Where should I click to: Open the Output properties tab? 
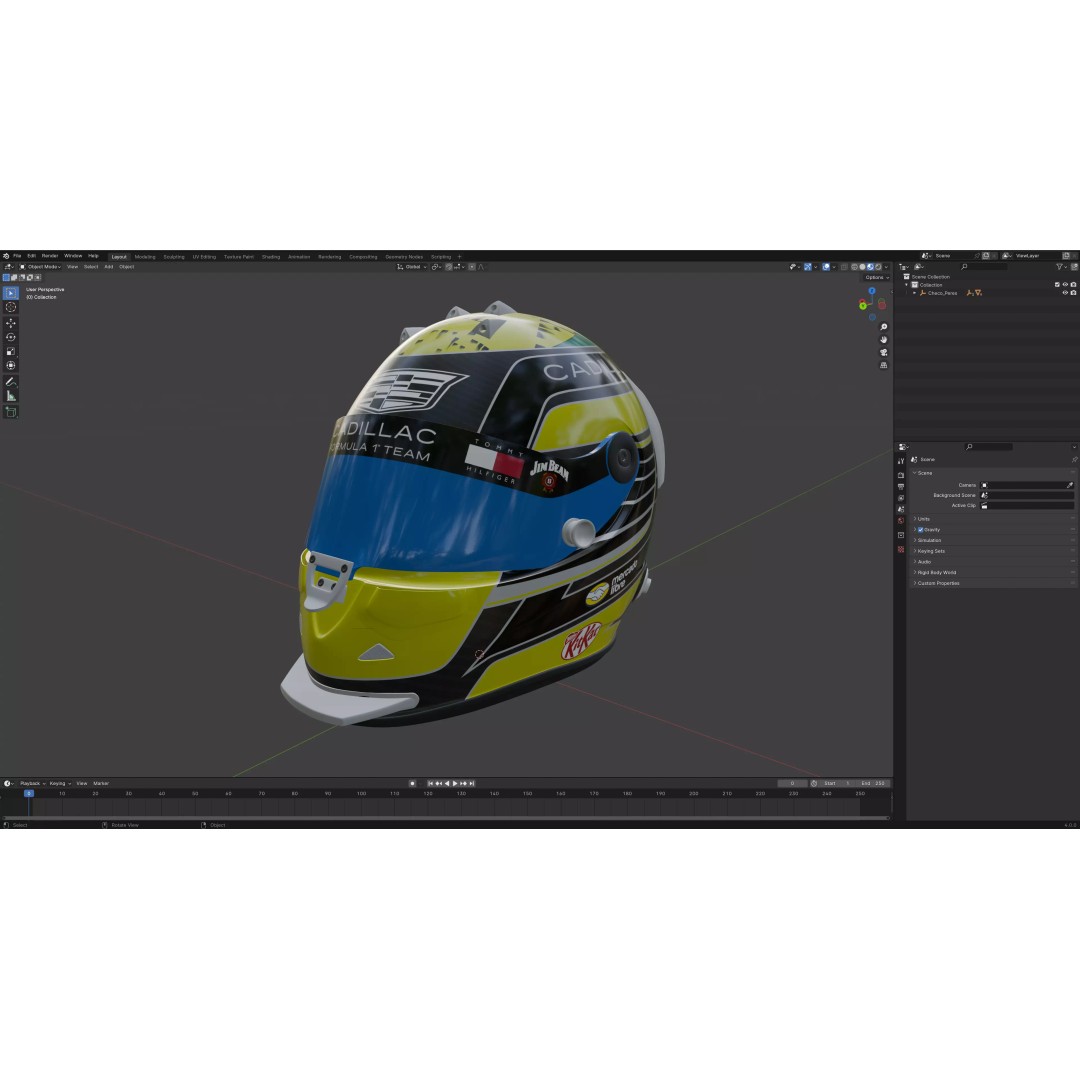[901, 487]
